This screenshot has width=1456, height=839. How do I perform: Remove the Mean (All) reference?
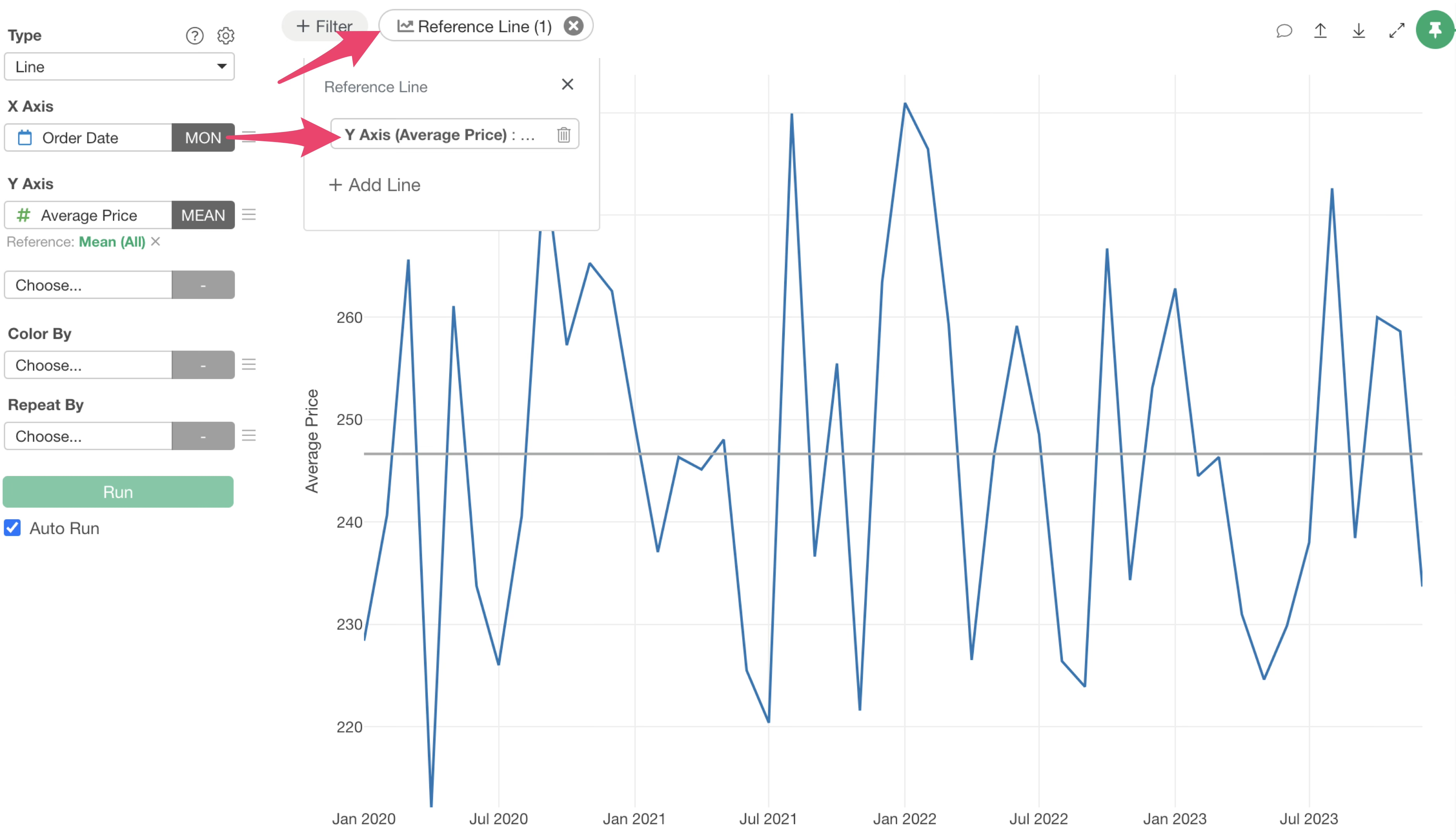coord(156,241)
